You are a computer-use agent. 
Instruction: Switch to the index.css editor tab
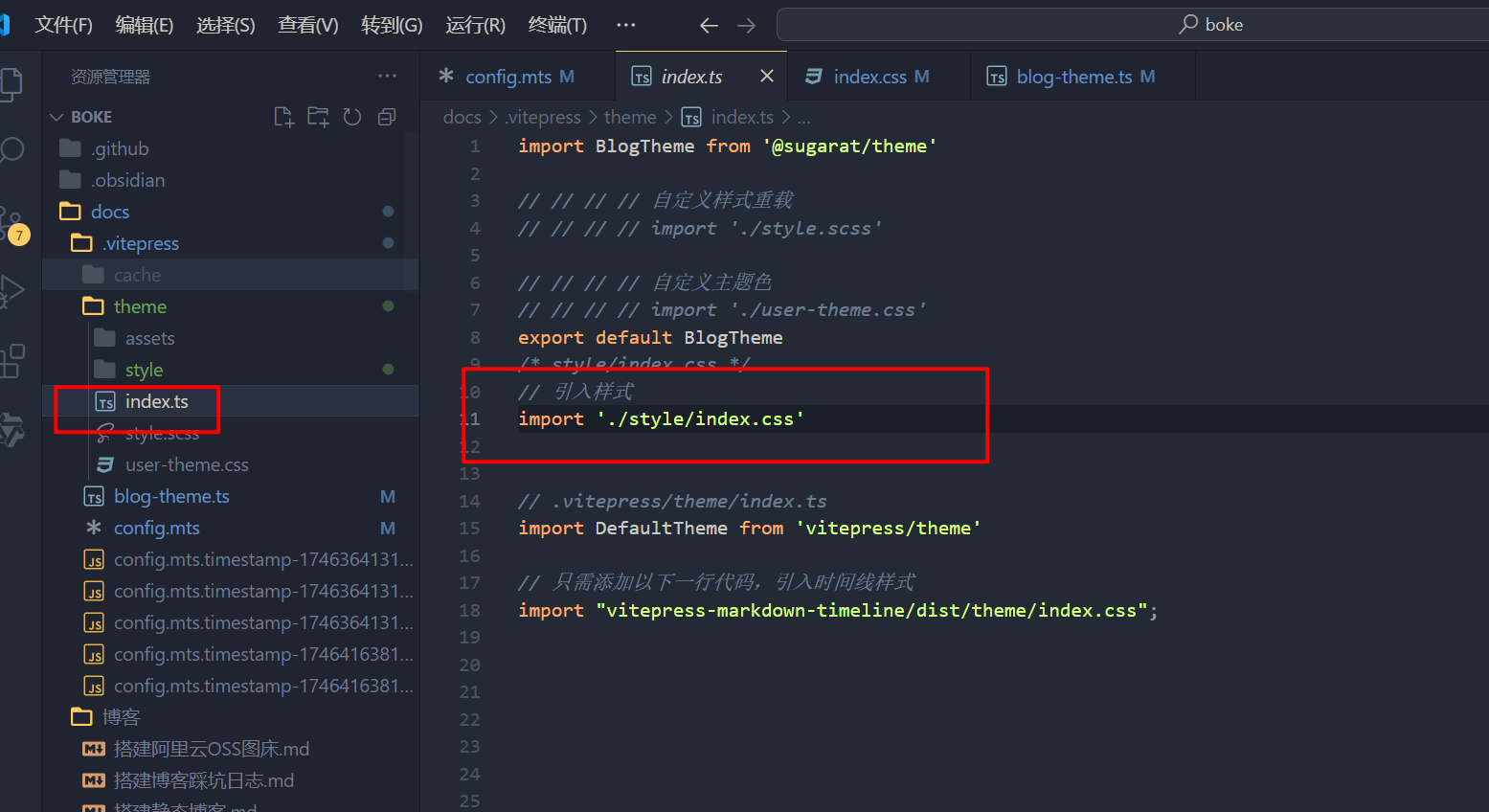coord(869,77)
